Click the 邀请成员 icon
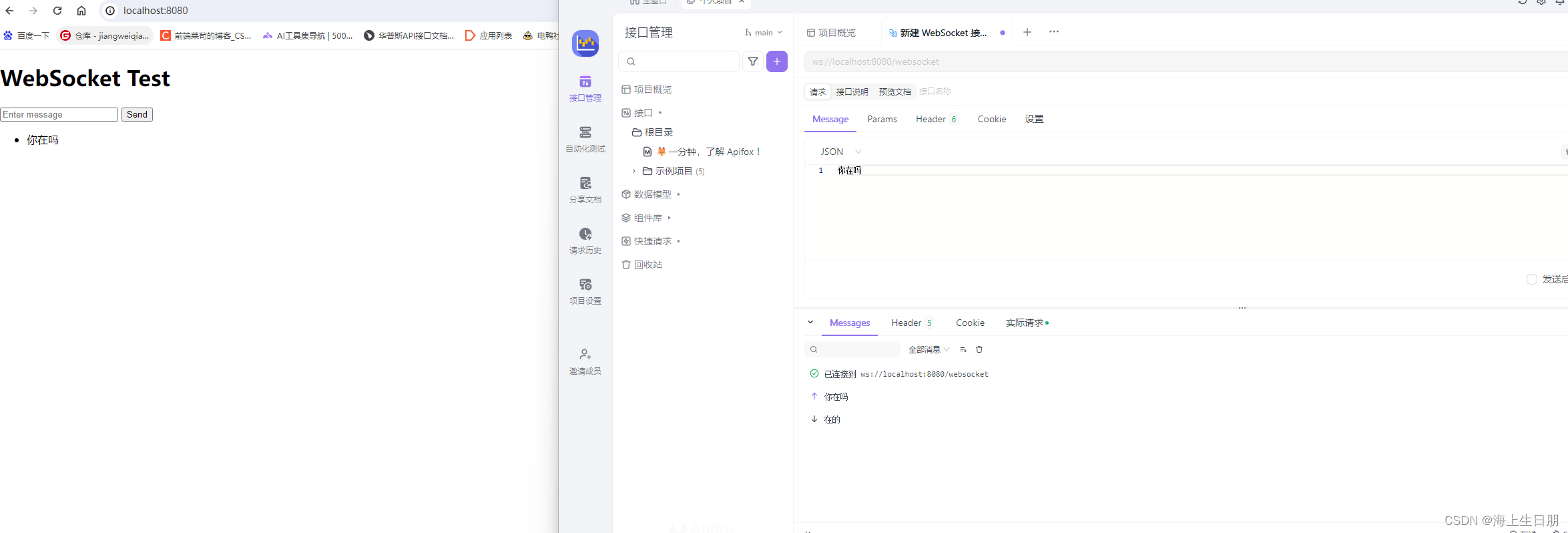Image resolution: width=1568 pixels, height=533 pixels. coord(585,354)
